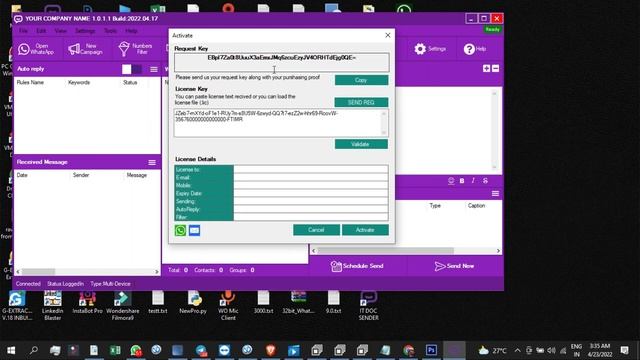640x360 pixels.
Task: Click the SEND REQ button
Action: [x=361, y=102]
